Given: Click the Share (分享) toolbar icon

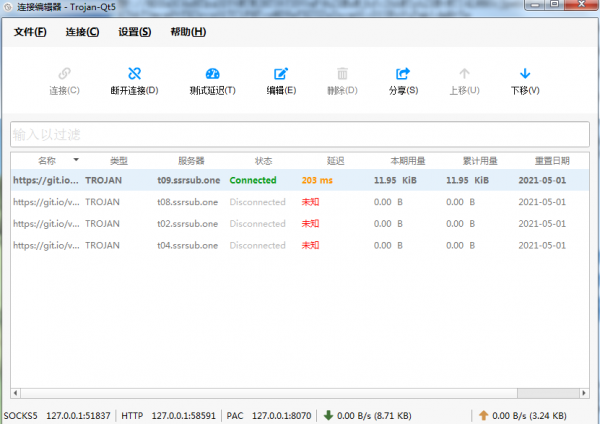Looking at the screenshot, I should (x=403, y=74).
